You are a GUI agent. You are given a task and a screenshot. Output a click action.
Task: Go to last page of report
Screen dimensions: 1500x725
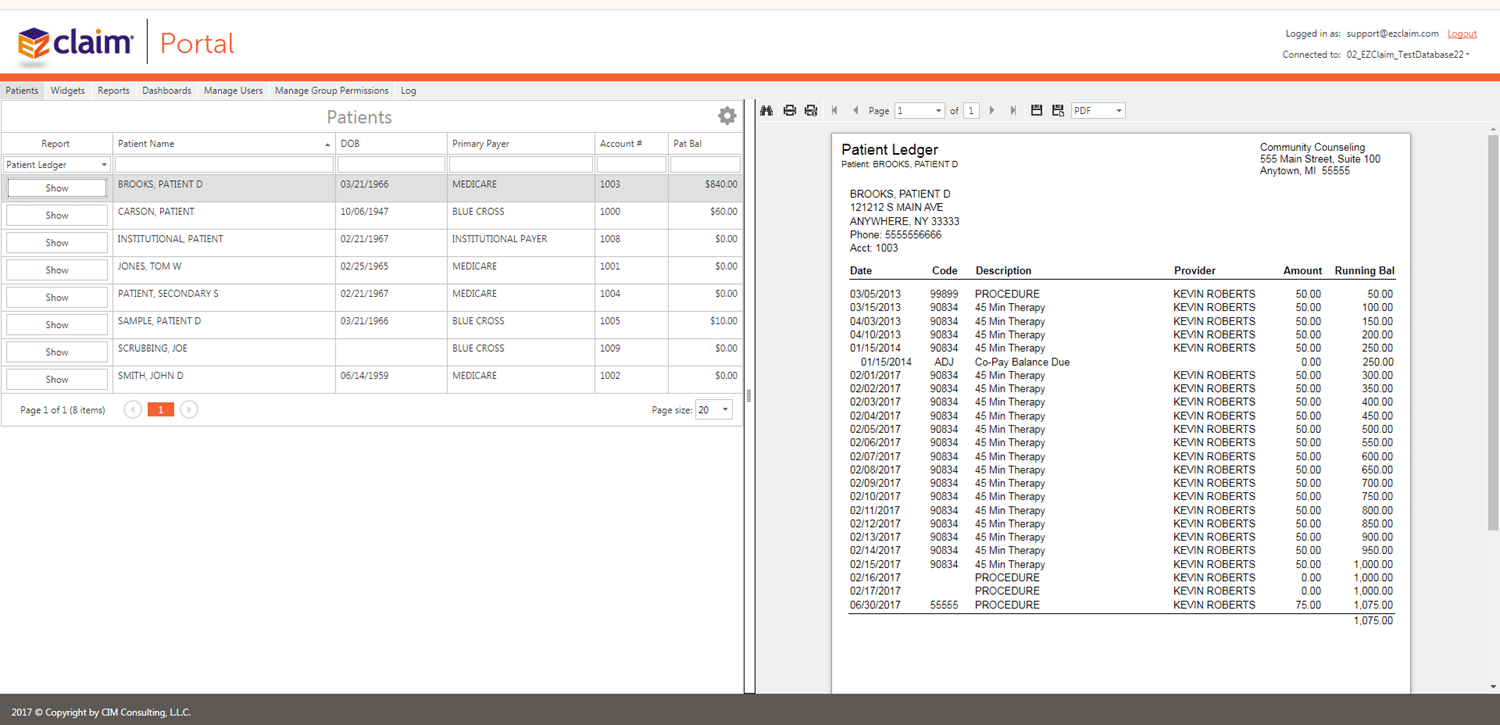click(1013, 111)
